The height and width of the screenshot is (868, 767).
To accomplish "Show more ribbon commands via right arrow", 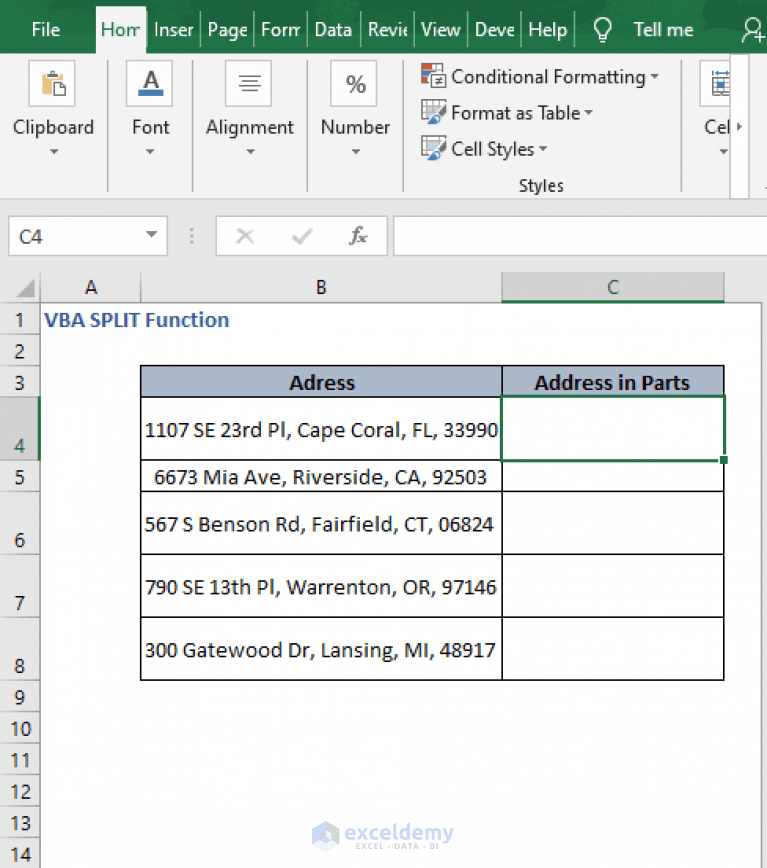I will click(739, 127).
